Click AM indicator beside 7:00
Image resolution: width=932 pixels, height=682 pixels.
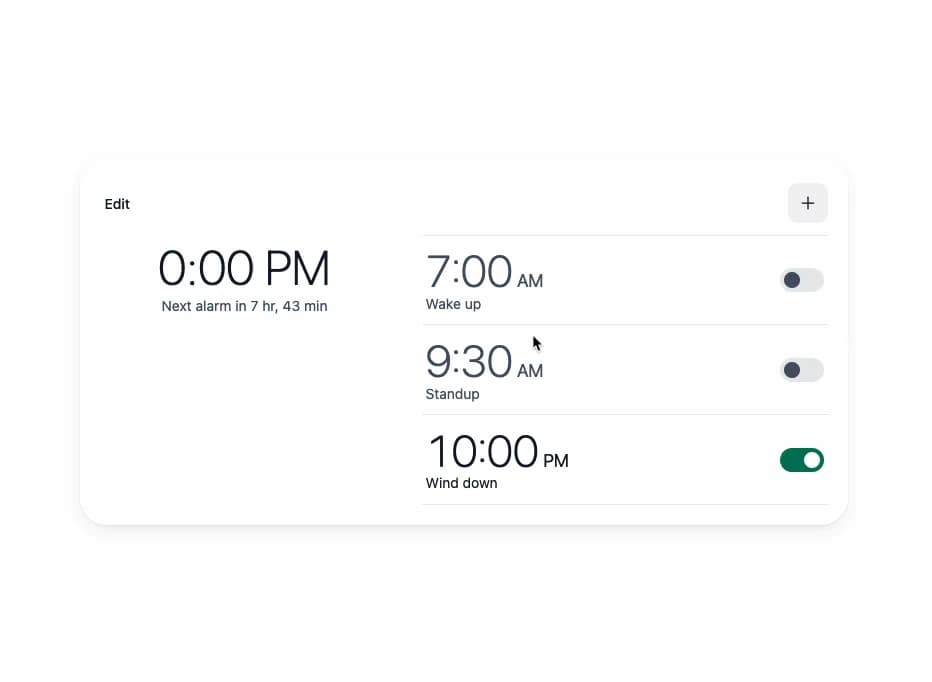click(530, 281)
